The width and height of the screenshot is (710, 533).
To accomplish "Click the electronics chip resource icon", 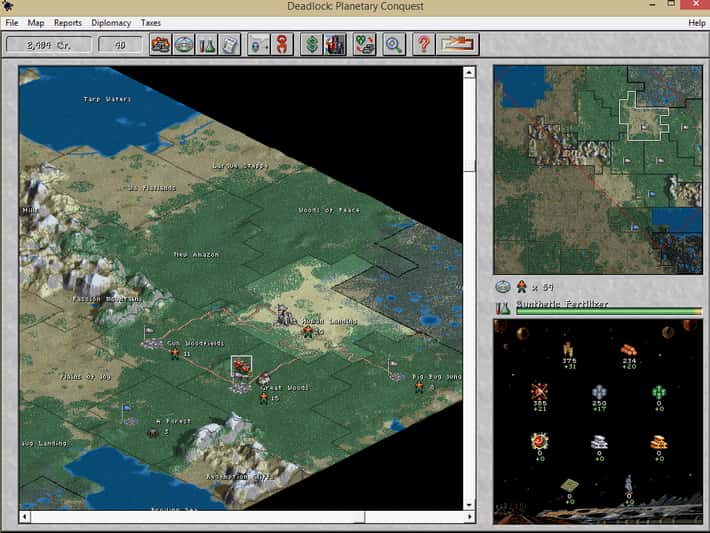I will (569, 486).
